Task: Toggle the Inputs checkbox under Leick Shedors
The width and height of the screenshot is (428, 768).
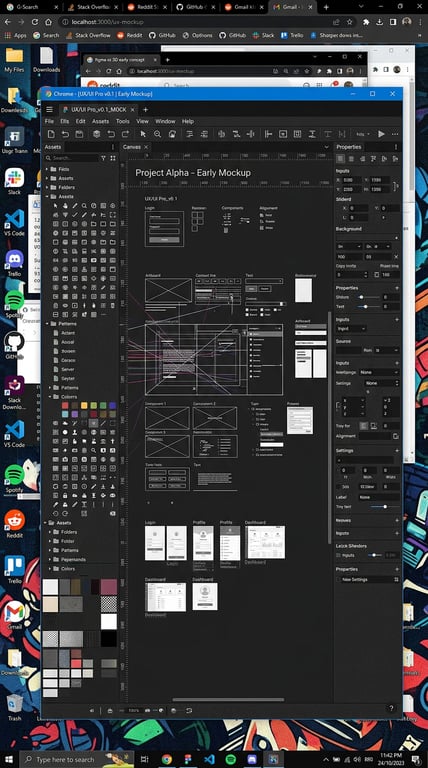Action: coord(338,555)
